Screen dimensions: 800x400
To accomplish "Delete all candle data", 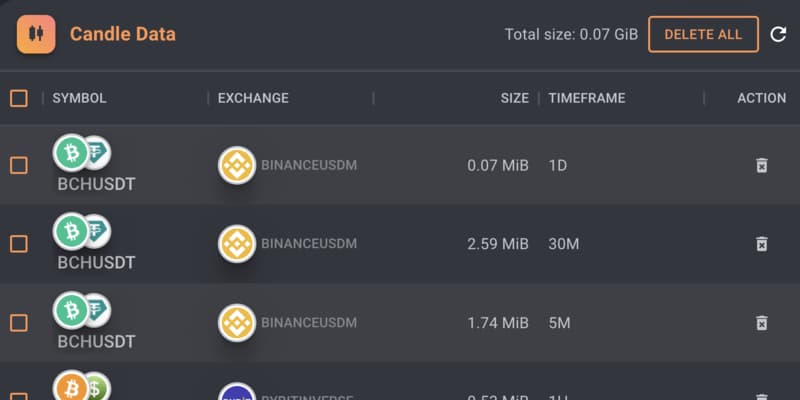I will [703, 34].
